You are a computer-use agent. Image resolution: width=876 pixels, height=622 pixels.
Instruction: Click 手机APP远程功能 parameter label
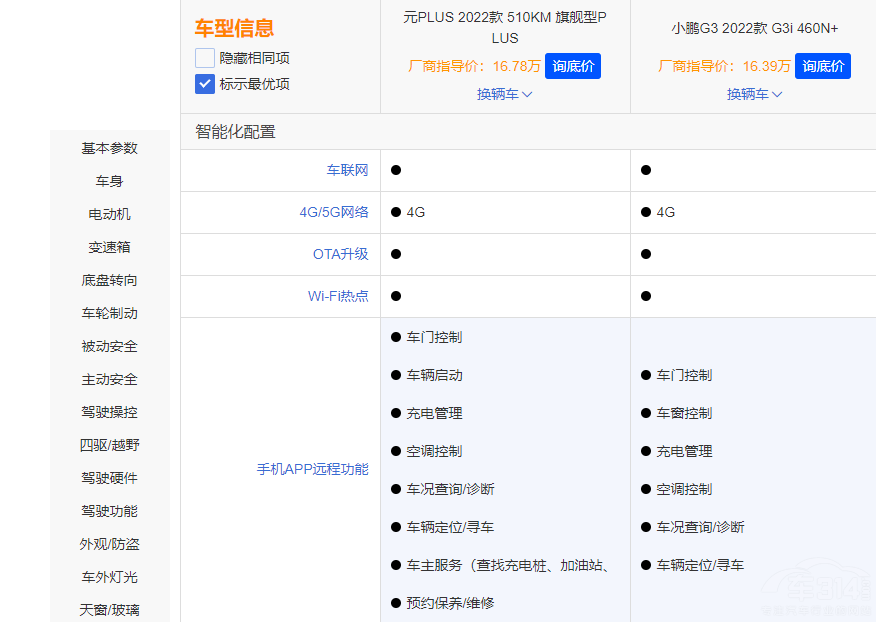point(312,469)
